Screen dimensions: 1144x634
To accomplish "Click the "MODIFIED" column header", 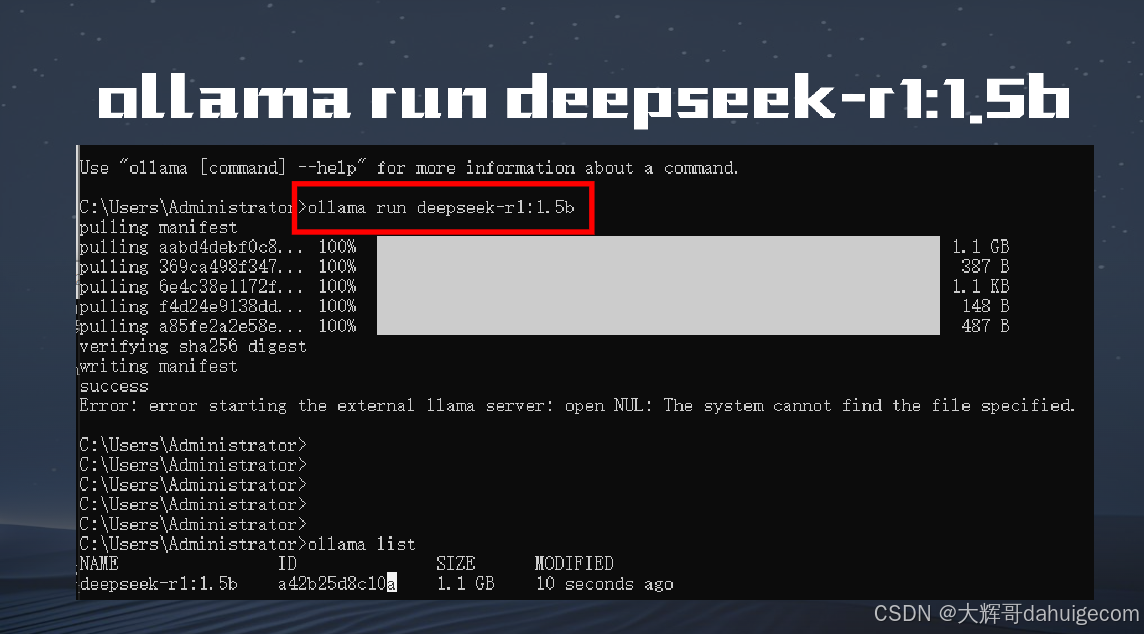I will pos(574,564).
